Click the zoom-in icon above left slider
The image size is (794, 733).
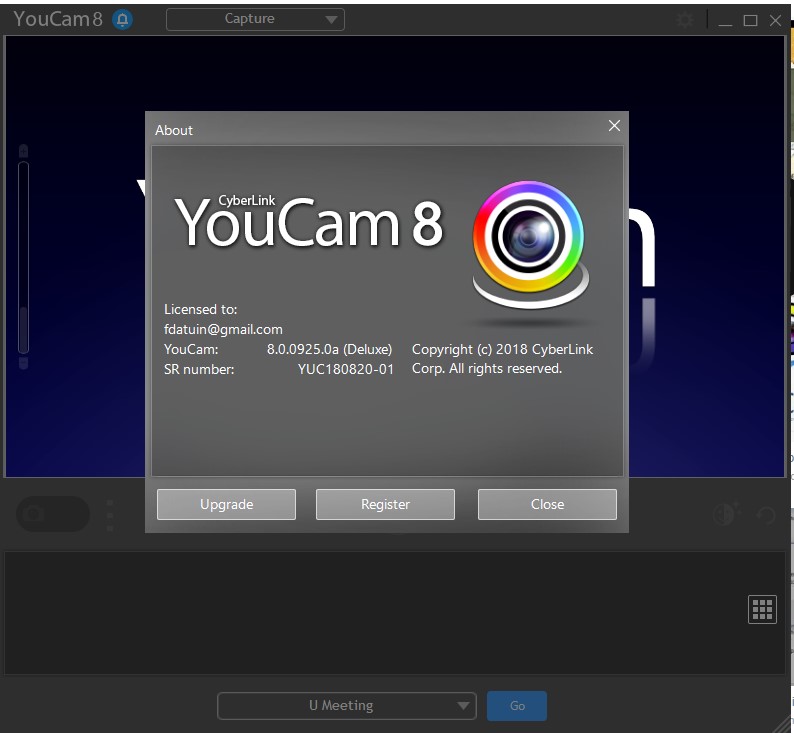click(23, 151)
